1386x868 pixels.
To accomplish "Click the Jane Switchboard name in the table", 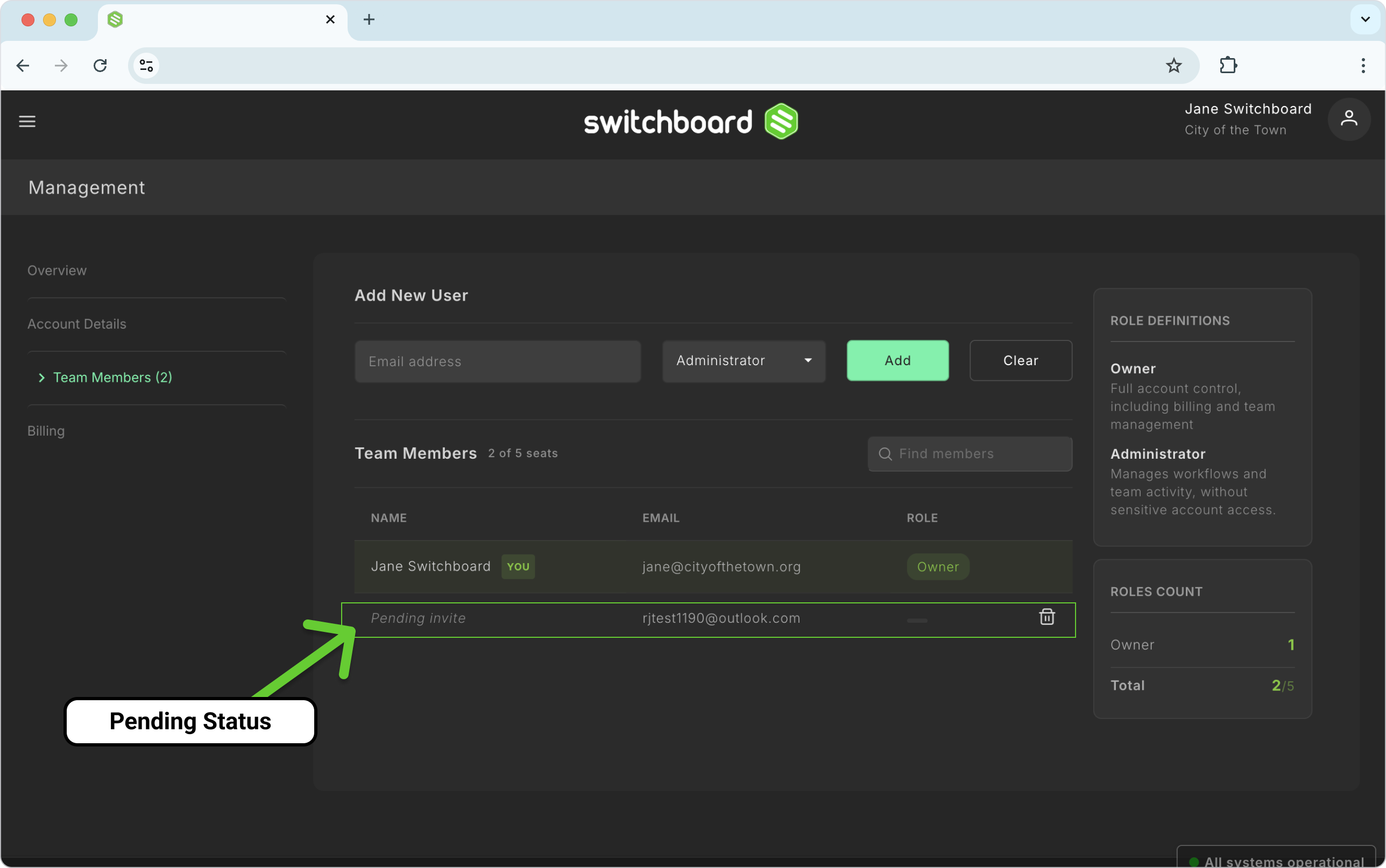I will coord(430,566).
